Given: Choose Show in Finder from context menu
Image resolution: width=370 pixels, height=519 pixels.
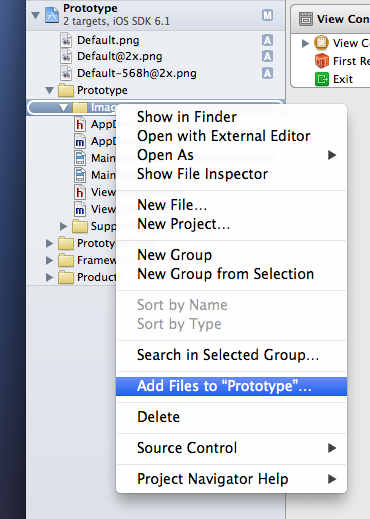Looking at the screenshot, I should 231,117.
